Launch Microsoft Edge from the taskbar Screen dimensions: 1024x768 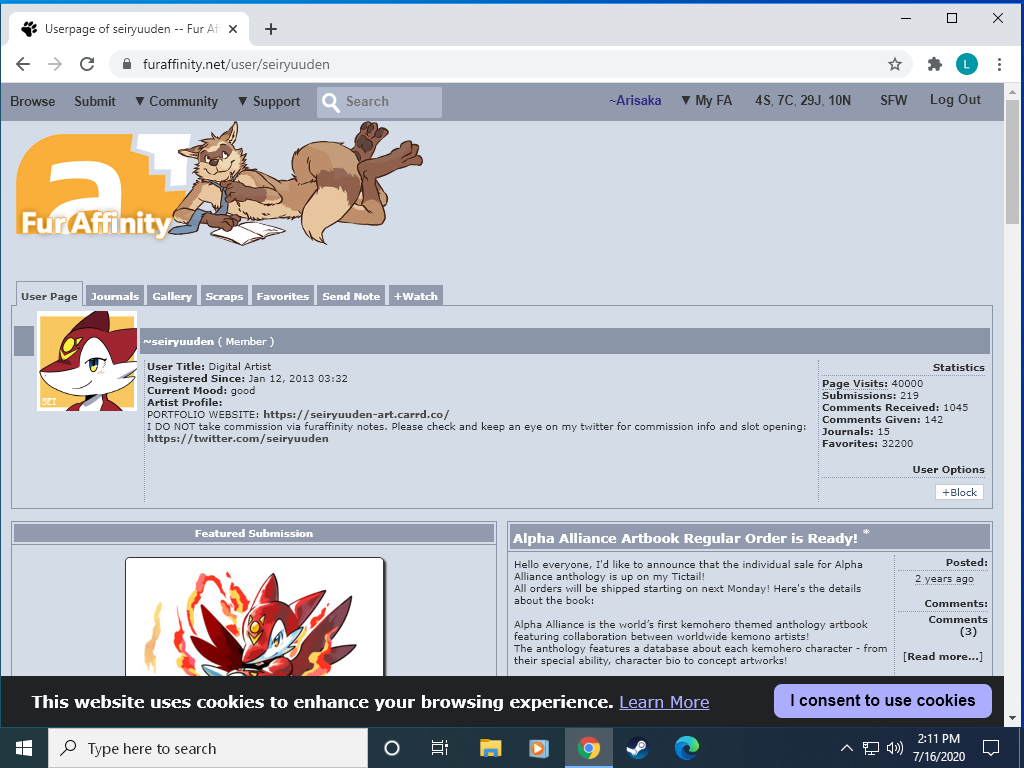686,748
